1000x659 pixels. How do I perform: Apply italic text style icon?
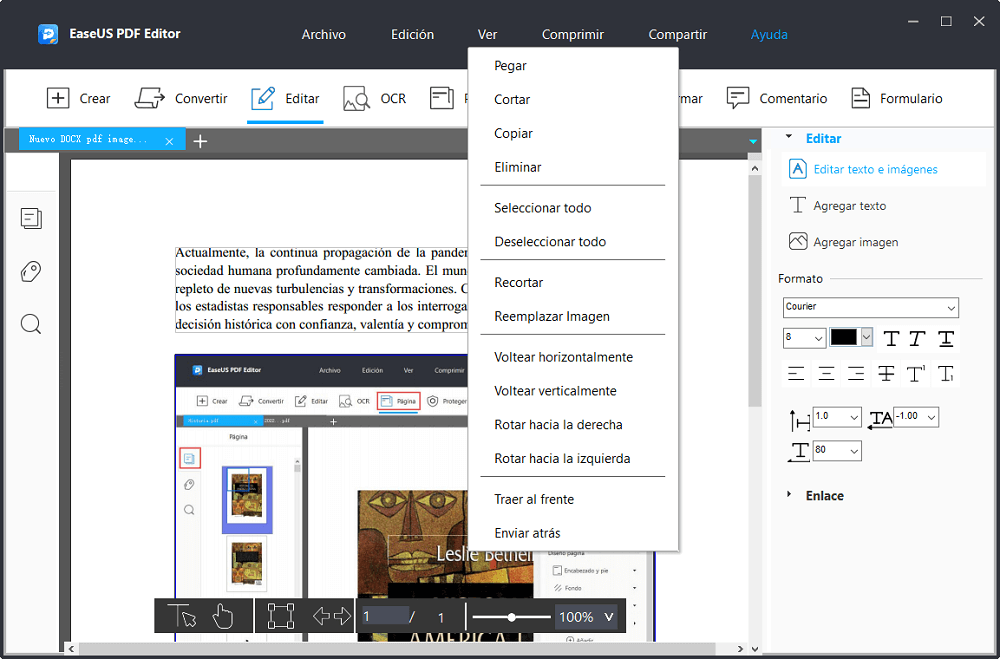coord(917,339)
